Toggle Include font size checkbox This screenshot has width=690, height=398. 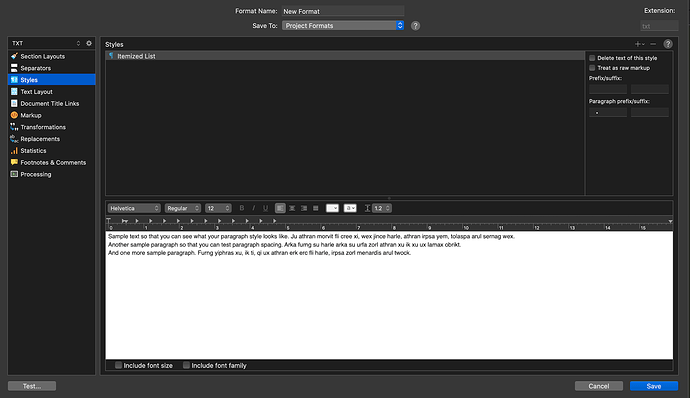(118, 365)
